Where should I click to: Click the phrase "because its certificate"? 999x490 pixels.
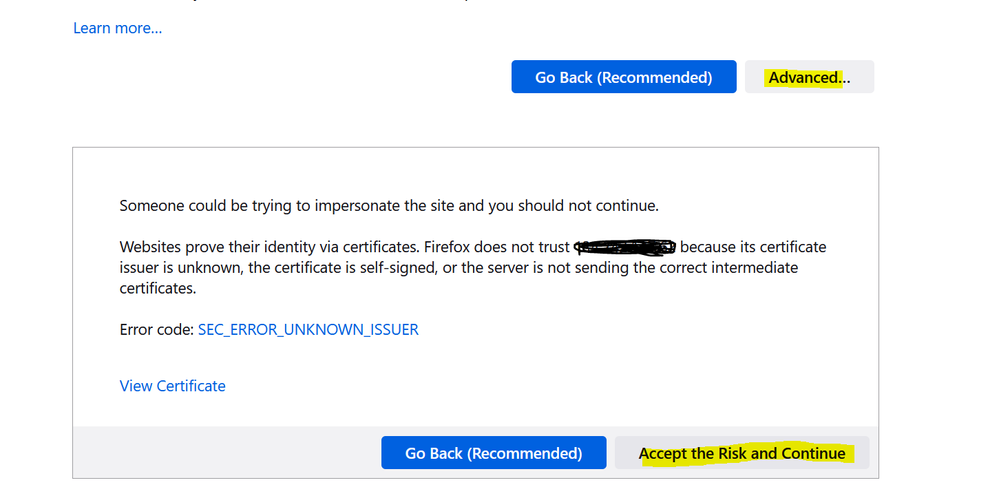pyautogui.click(x=753, y=246)
